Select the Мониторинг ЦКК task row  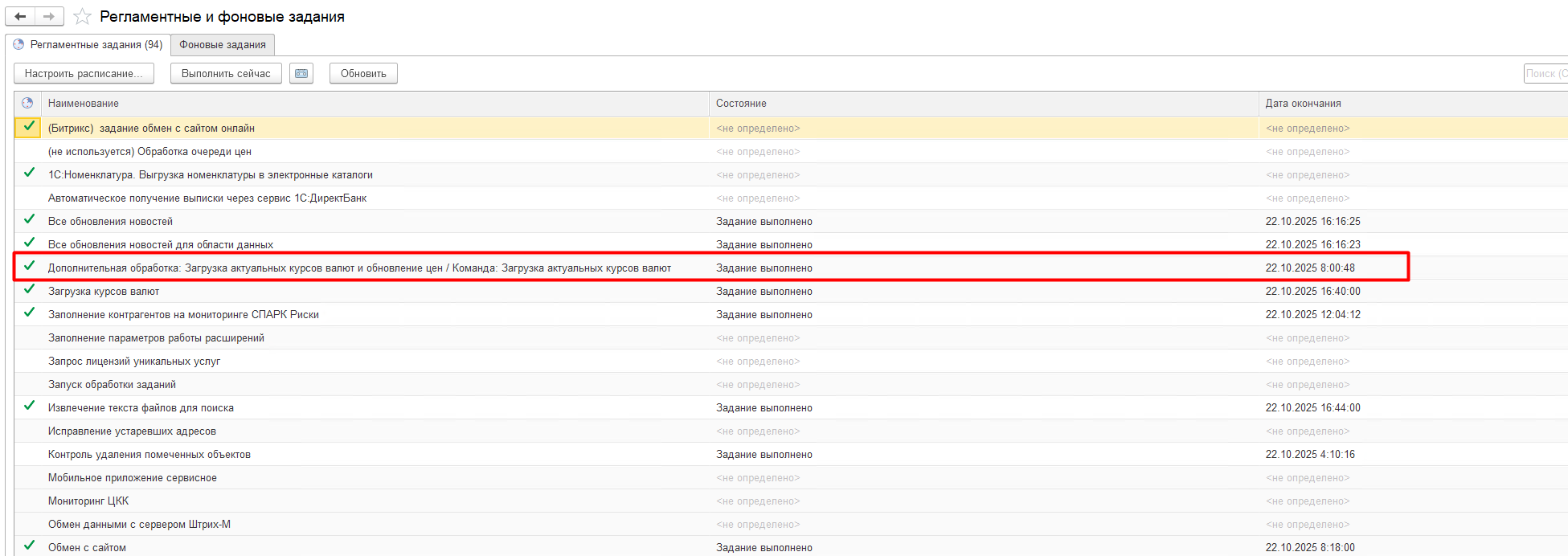(88, 501)
